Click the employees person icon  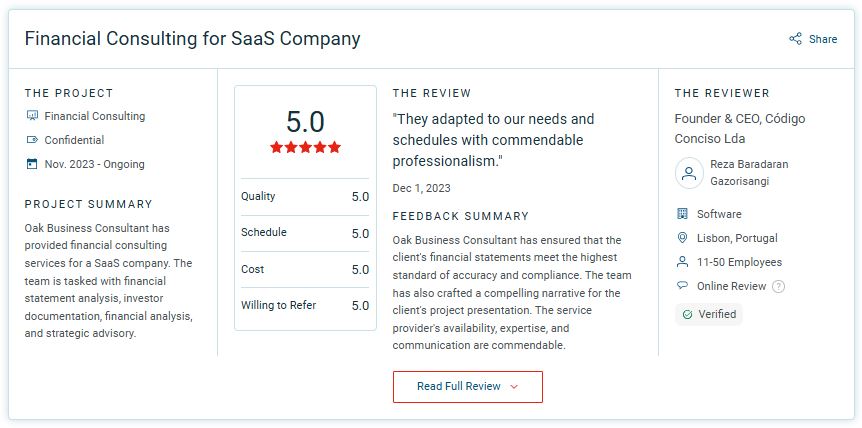(x=682, y=262)
